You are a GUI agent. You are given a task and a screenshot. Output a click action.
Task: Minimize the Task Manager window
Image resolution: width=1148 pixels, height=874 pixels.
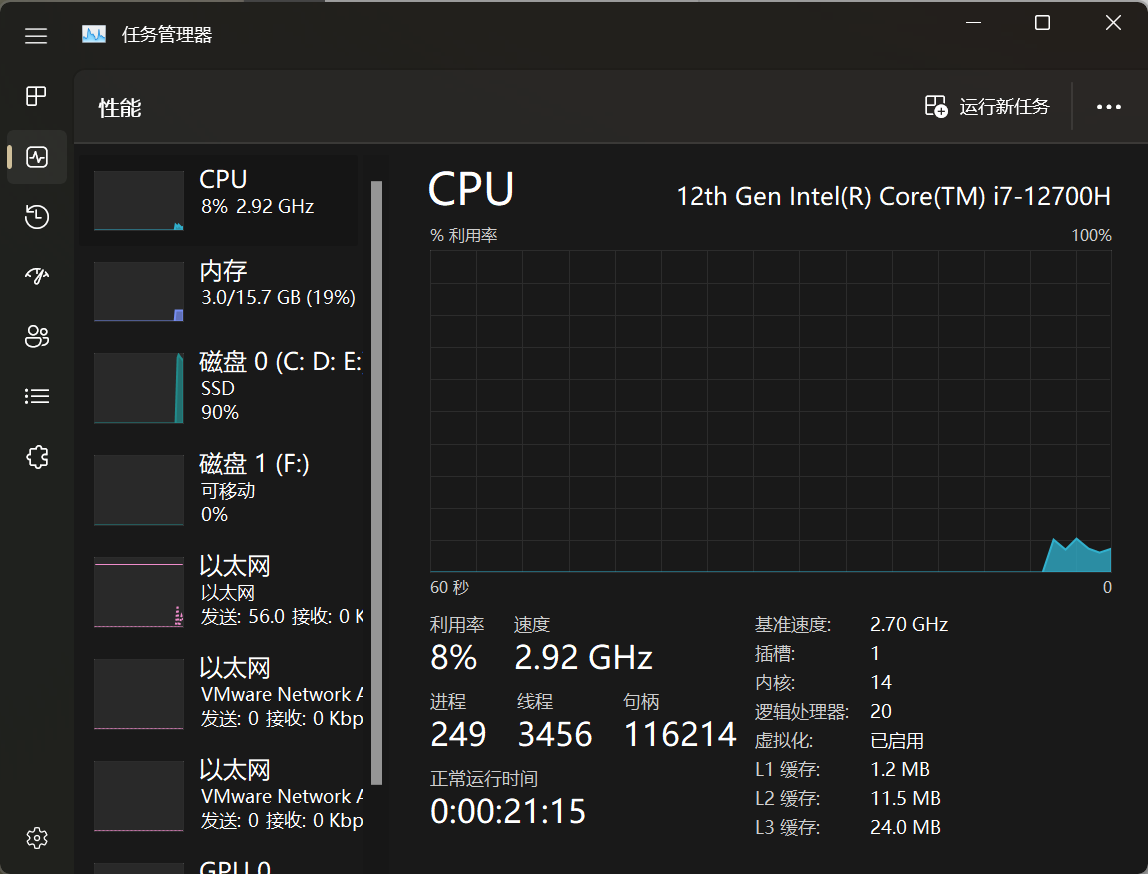point(973,23)
